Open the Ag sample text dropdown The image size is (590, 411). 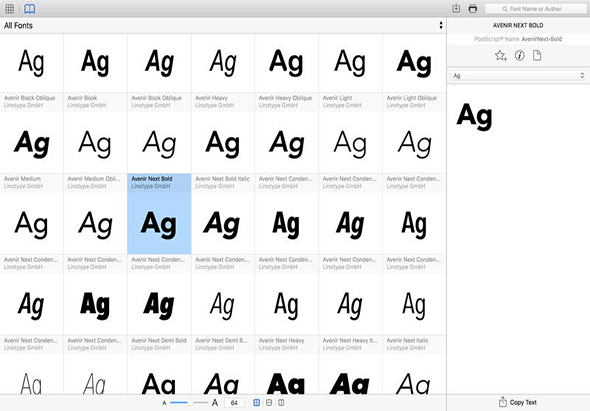pyautogui.click(x=518, y=76)
